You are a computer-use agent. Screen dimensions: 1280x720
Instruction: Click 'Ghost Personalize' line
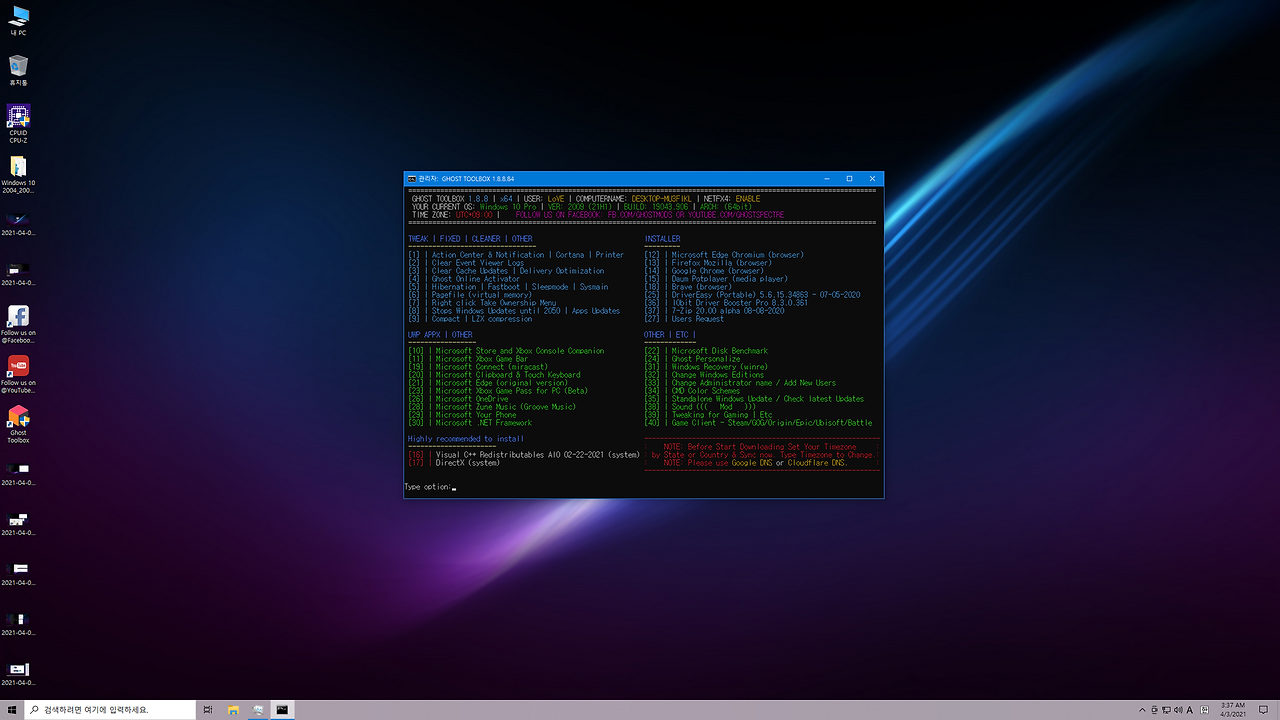click(692, 359)
